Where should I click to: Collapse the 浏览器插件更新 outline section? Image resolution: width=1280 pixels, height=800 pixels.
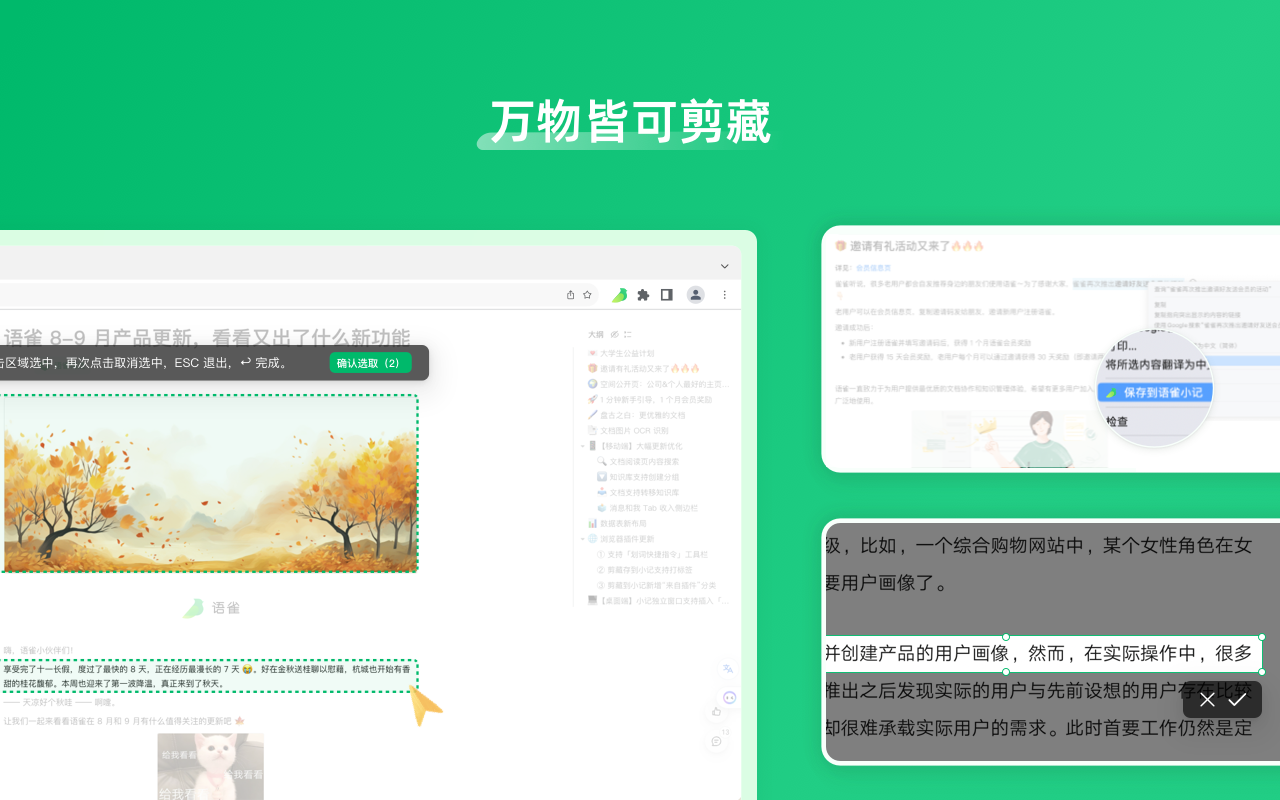[x=583, y=537]
